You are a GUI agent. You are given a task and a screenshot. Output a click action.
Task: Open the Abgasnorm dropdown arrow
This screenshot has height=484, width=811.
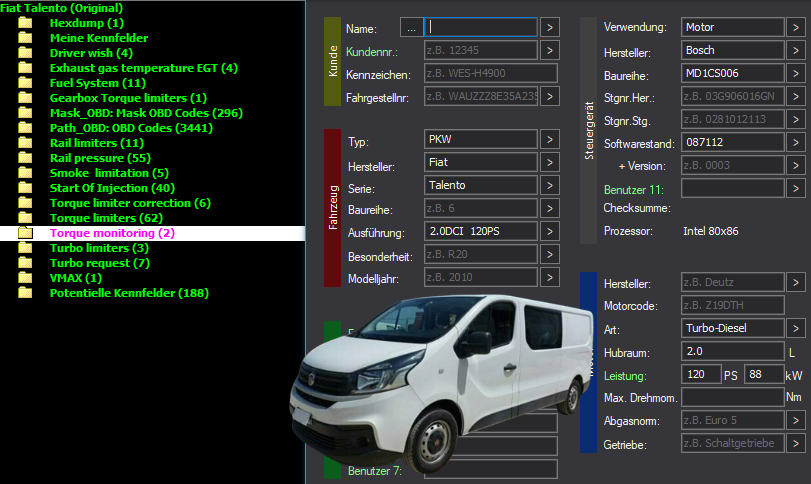coord(796,420)
